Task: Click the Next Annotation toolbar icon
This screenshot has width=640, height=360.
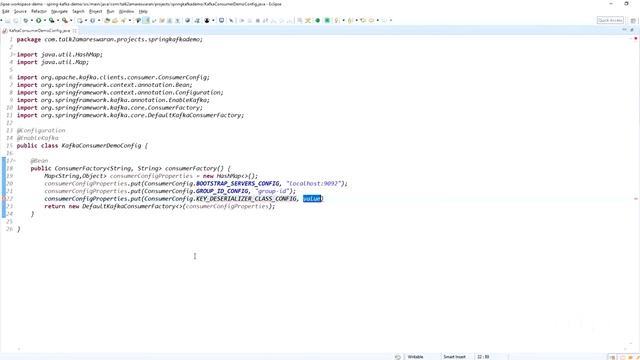Action: 336,20
